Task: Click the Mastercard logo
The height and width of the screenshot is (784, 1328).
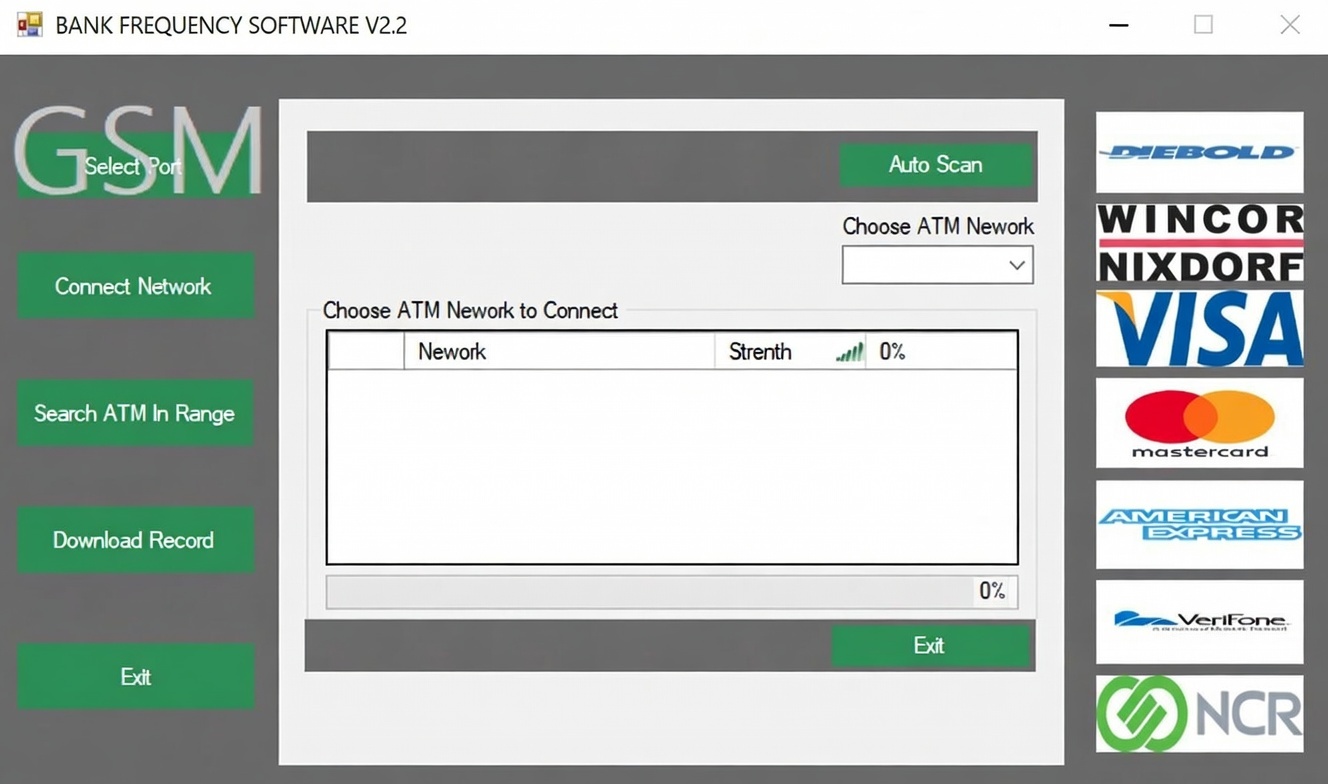Action: click(x=1199, y=422)
